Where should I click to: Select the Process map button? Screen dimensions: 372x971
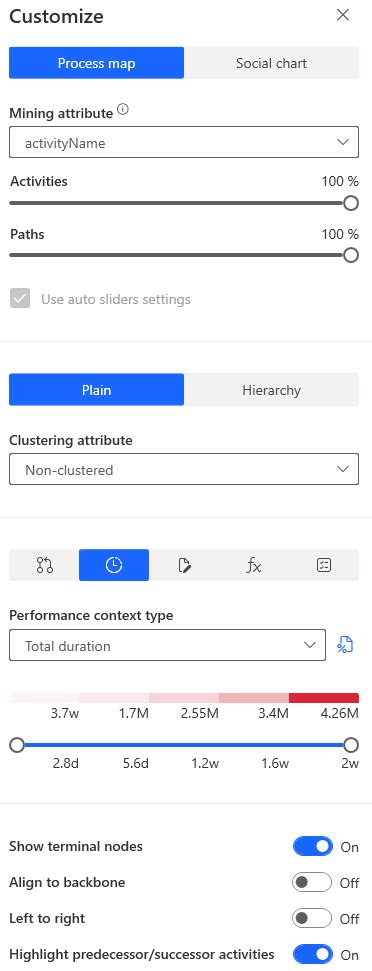point(97,63)
